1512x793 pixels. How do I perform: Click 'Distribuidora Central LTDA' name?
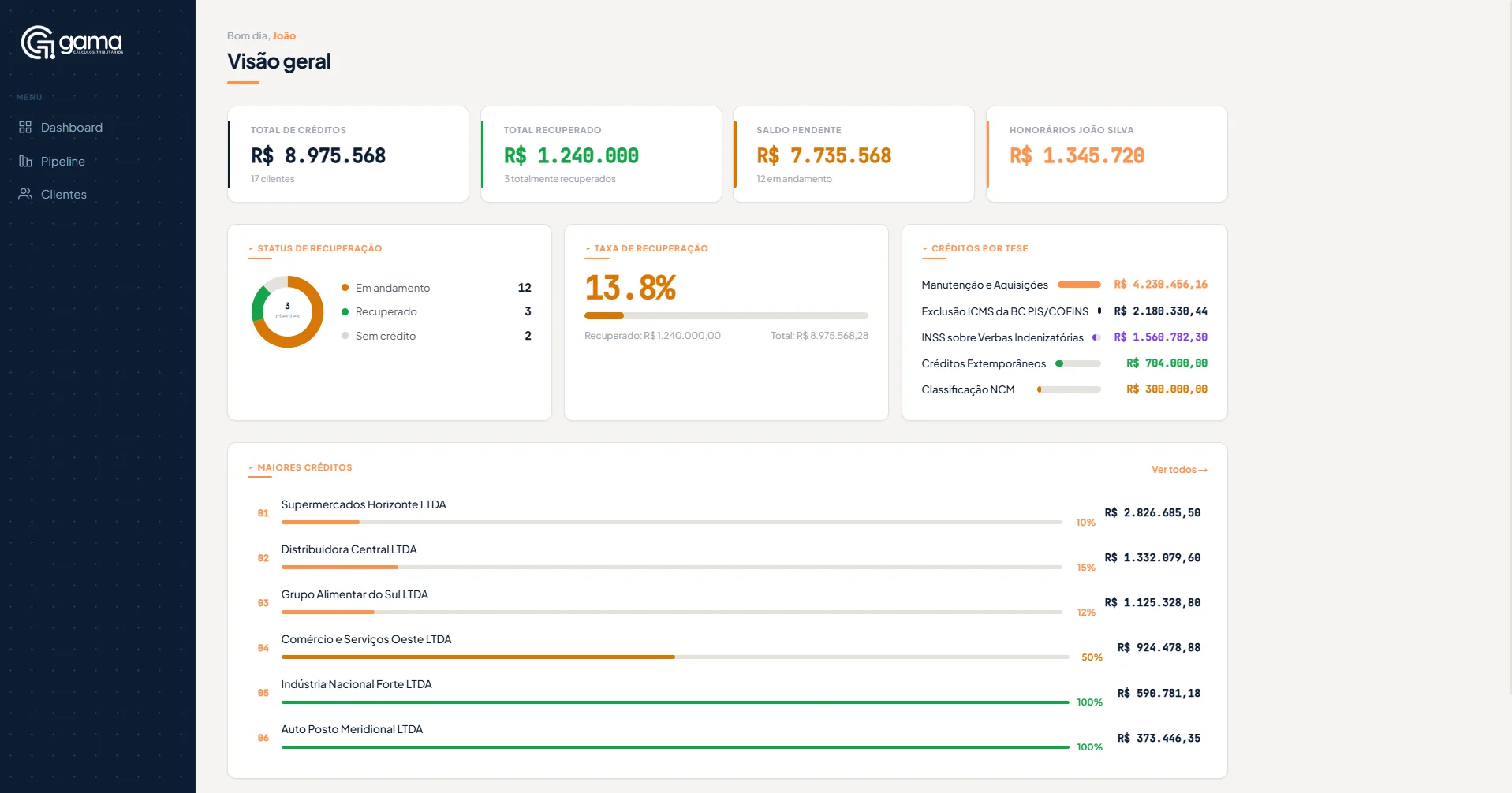(x=349, y=549)
